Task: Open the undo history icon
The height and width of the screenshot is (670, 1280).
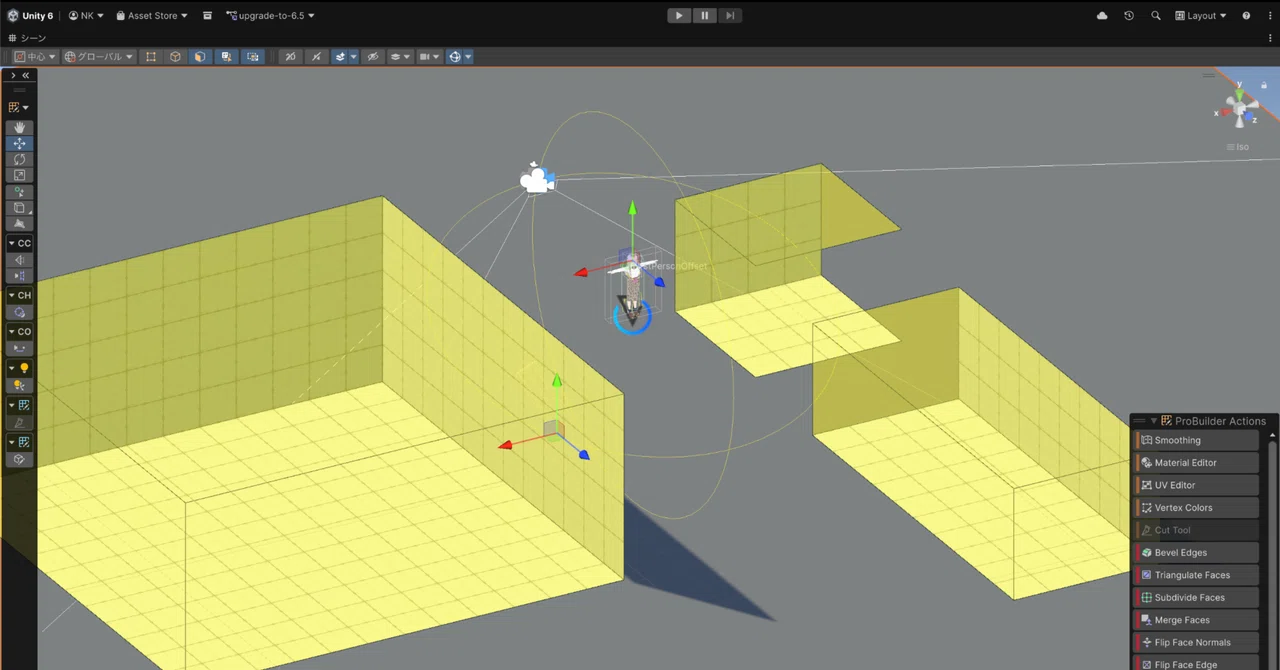Action: pos(1129,16)
